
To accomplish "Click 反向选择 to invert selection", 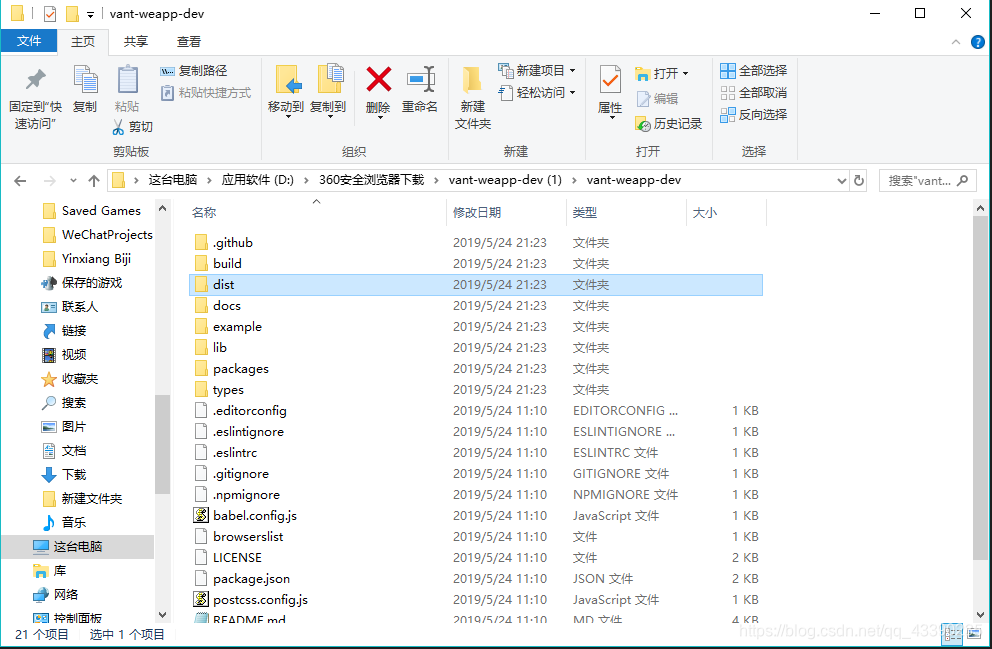I will coord(753,114).
